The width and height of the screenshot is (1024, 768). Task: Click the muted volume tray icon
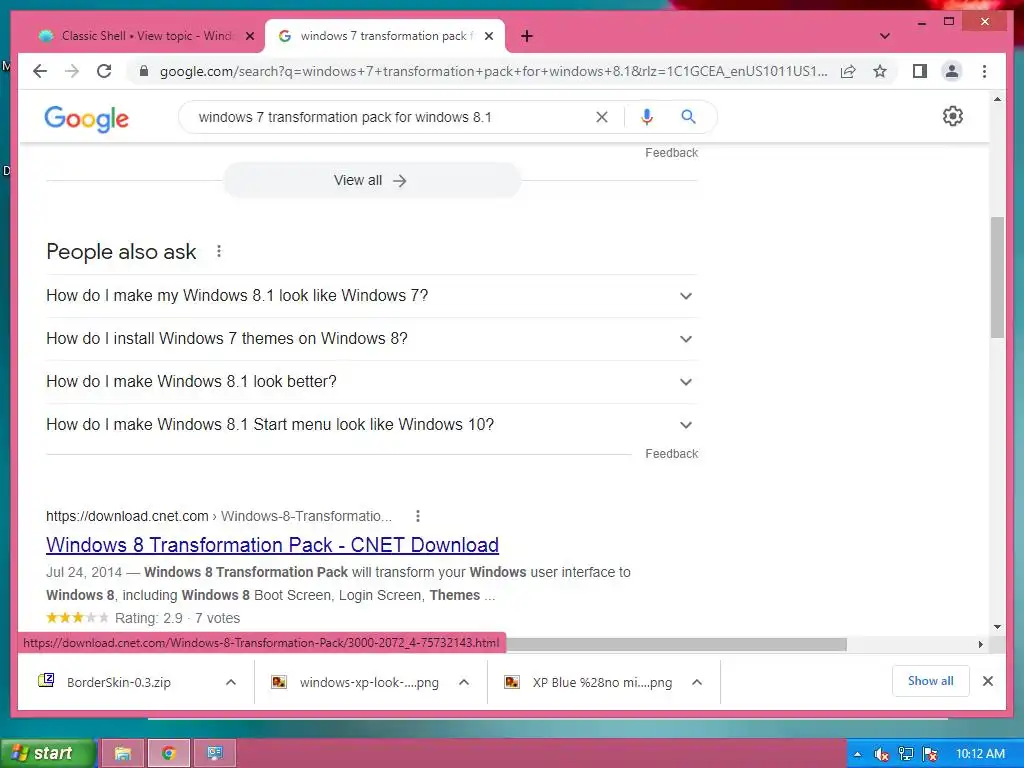882,754
